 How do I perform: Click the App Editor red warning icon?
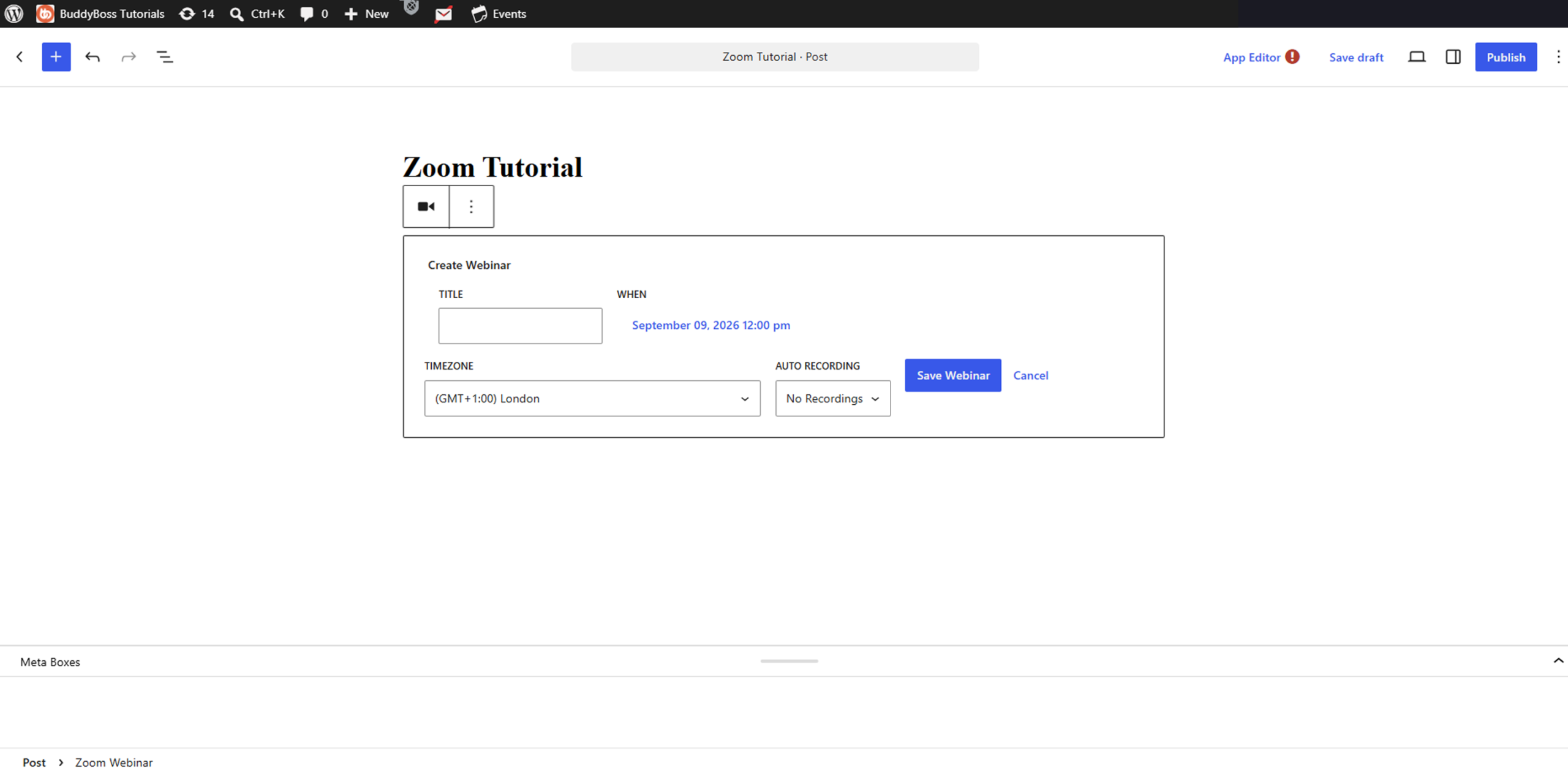point(1292,56)
